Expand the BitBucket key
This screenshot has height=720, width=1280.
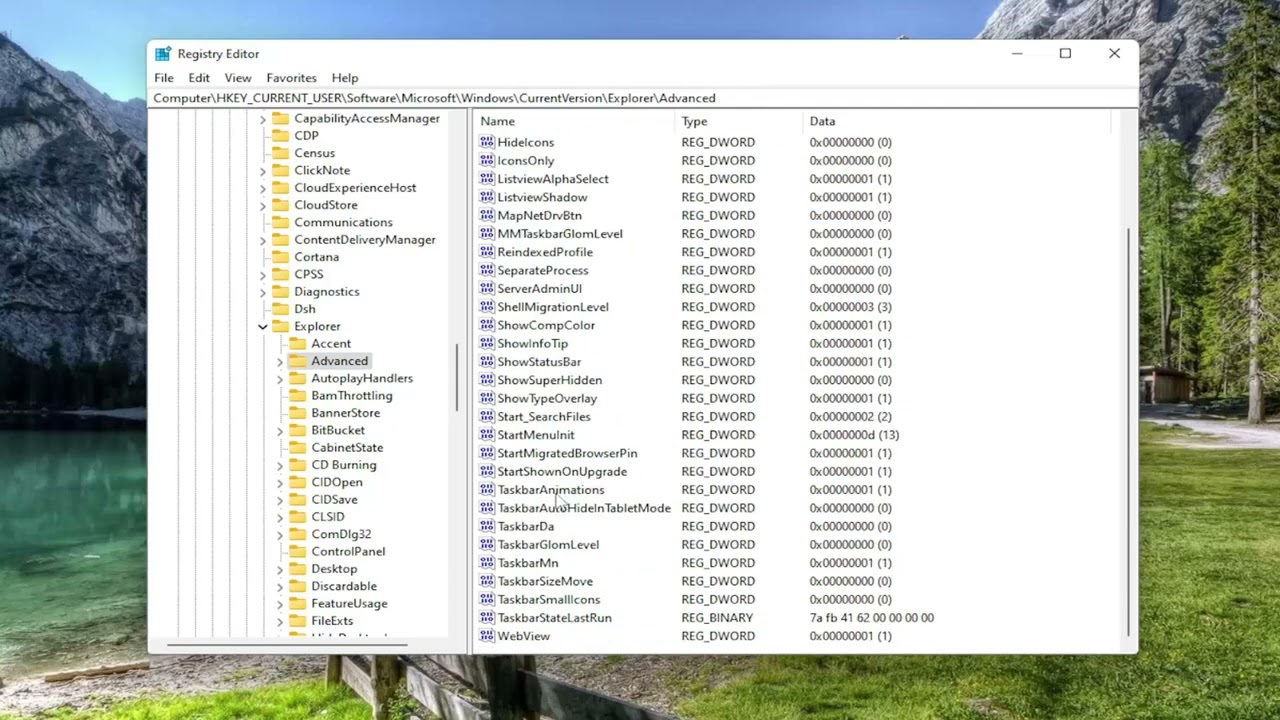point(280,430)
